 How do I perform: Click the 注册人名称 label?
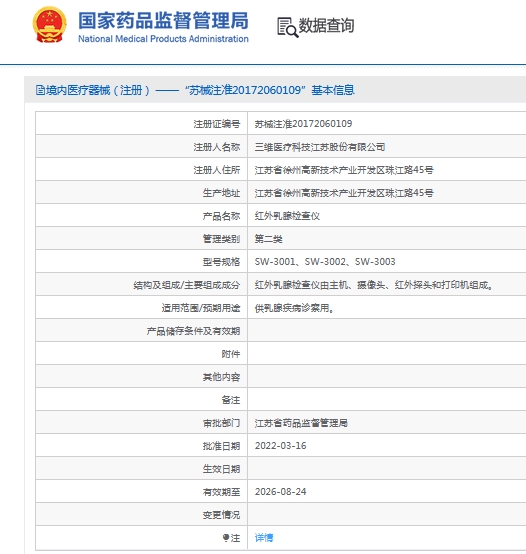[x=217, y=147]
